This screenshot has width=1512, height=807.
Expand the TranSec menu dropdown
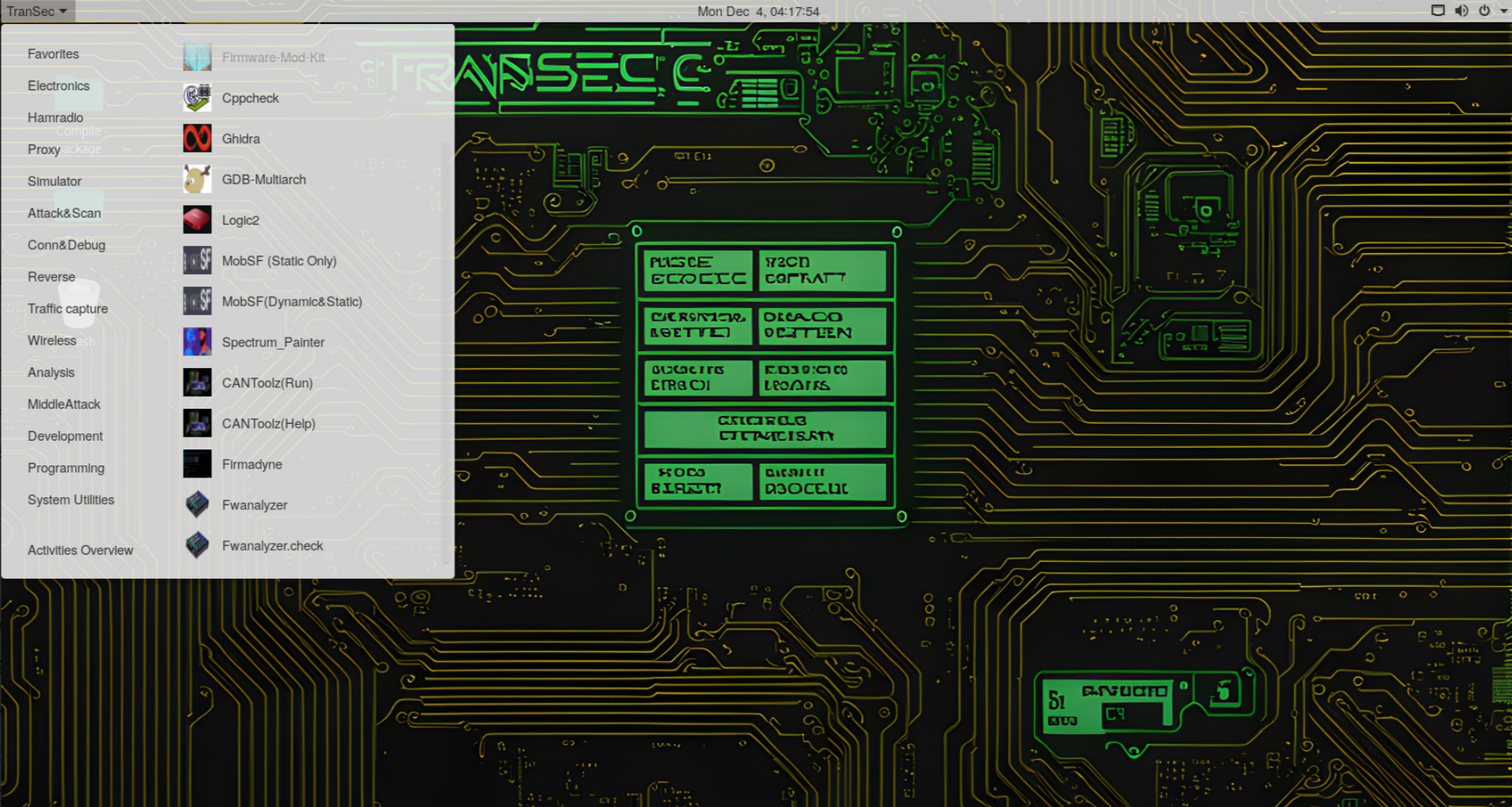[x=37, y=11]
